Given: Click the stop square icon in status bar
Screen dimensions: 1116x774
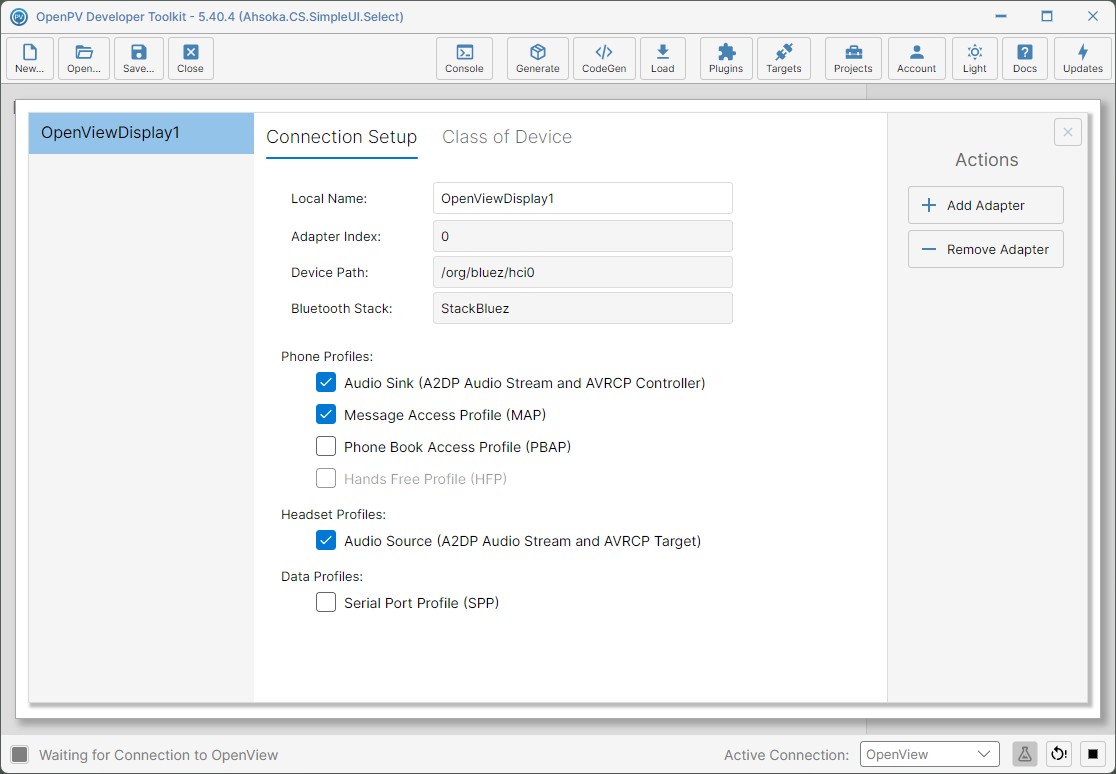Looking at the screenshot, I should pyautogui.click(x=1093, y=754).
